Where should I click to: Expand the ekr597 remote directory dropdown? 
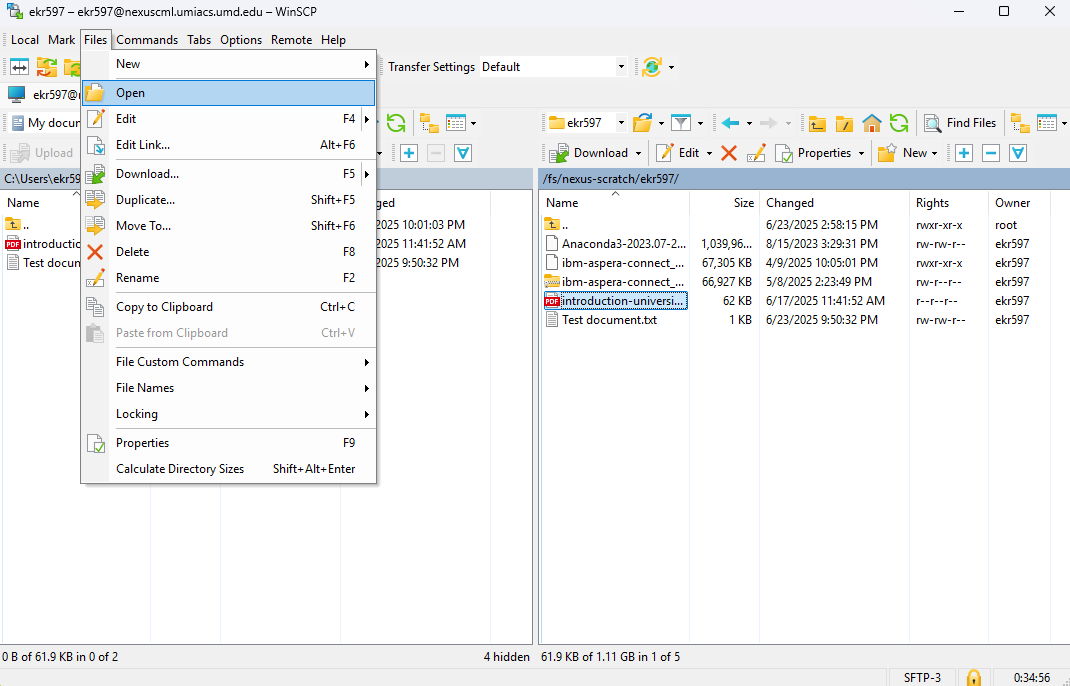point(621,123)
